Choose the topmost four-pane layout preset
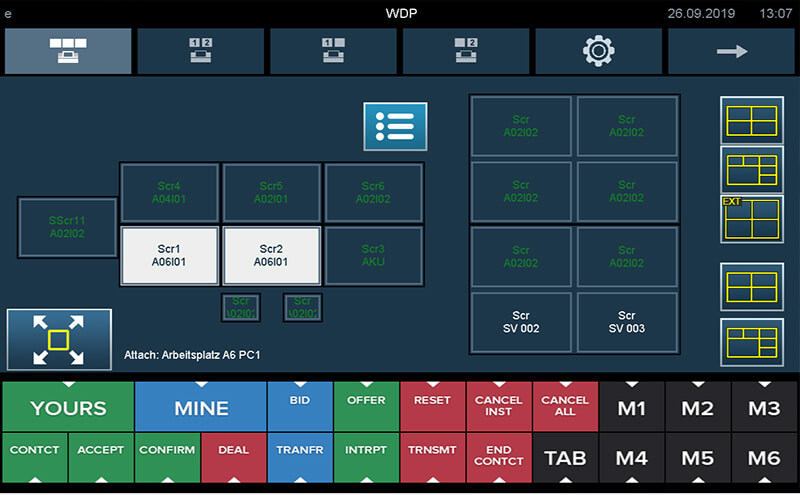This screenshot has width=800, height=495. [751, 121]
